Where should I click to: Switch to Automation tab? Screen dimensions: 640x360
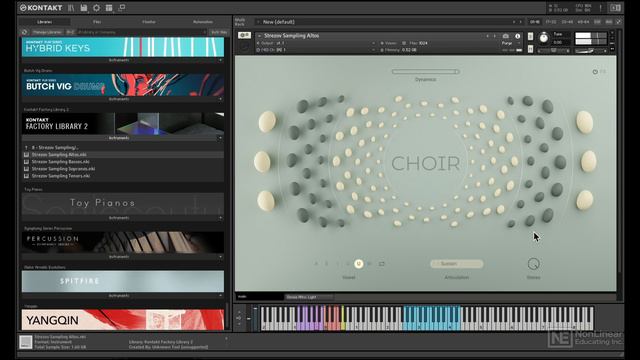pos(203,22)
